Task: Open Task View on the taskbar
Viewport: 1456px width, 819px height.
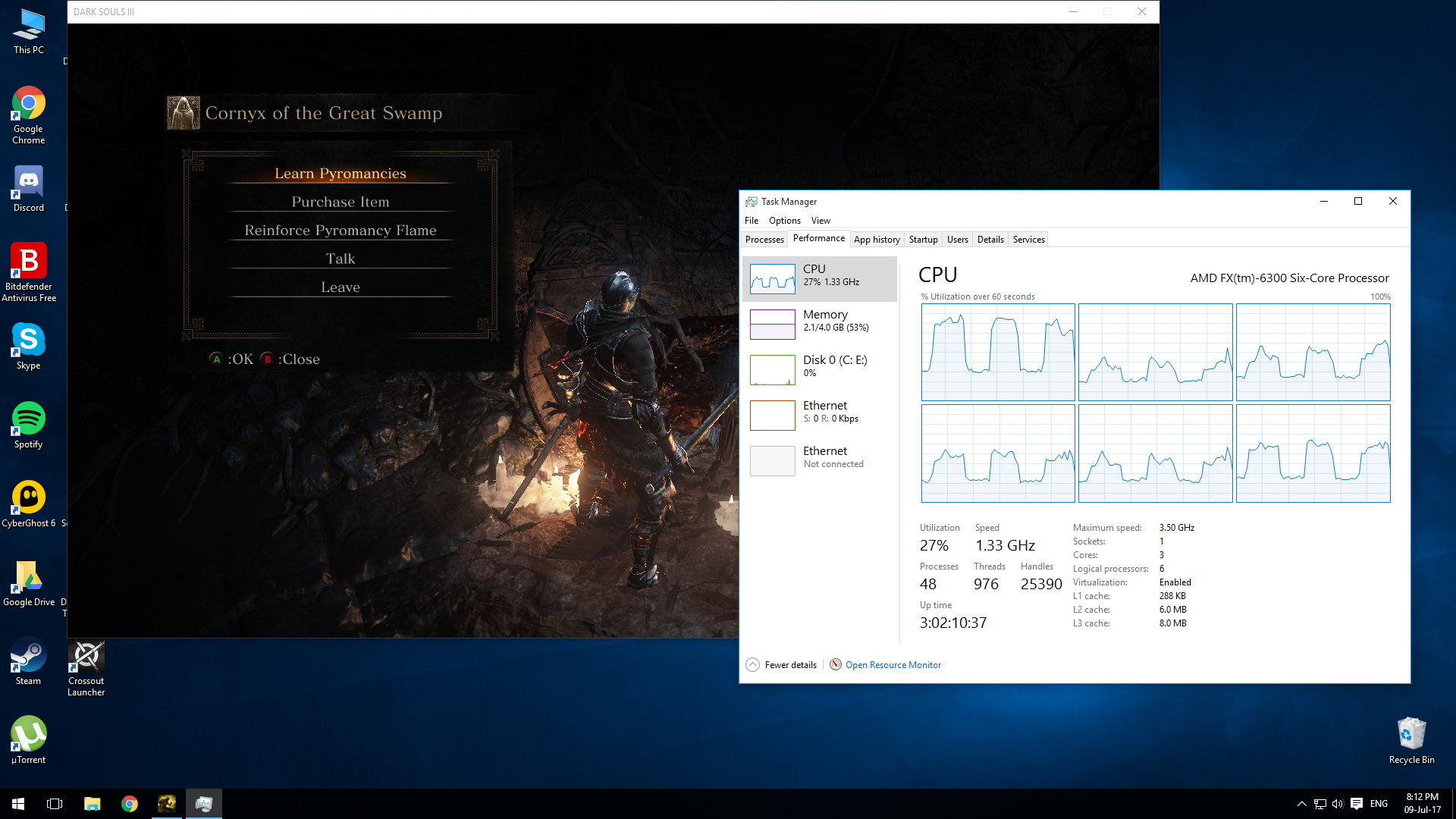Action: point(55,804)
